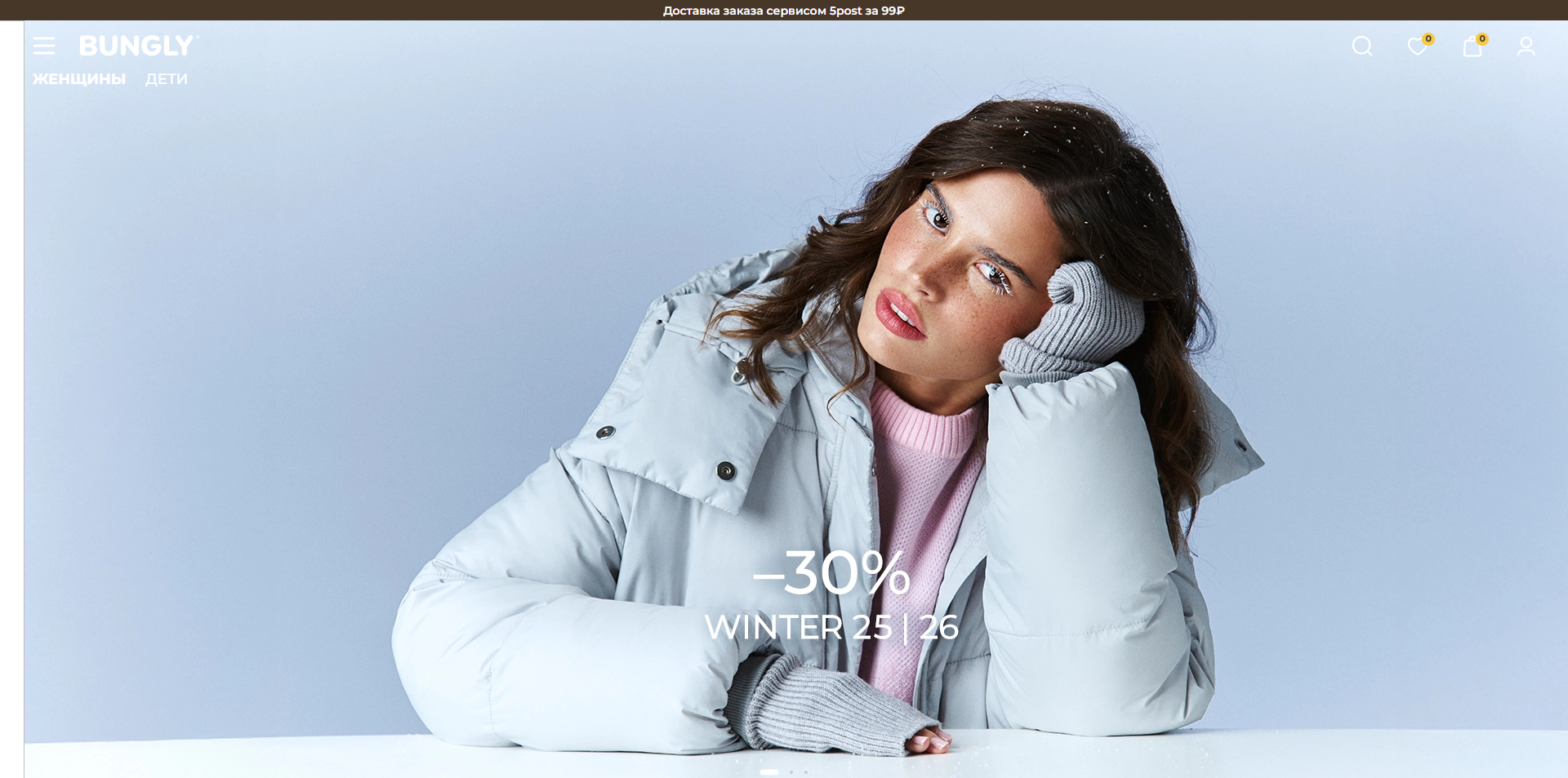The width and height of the screenshot is (1568, 778).
Task: Click the −30% sale headline
Action: [831, 572]
